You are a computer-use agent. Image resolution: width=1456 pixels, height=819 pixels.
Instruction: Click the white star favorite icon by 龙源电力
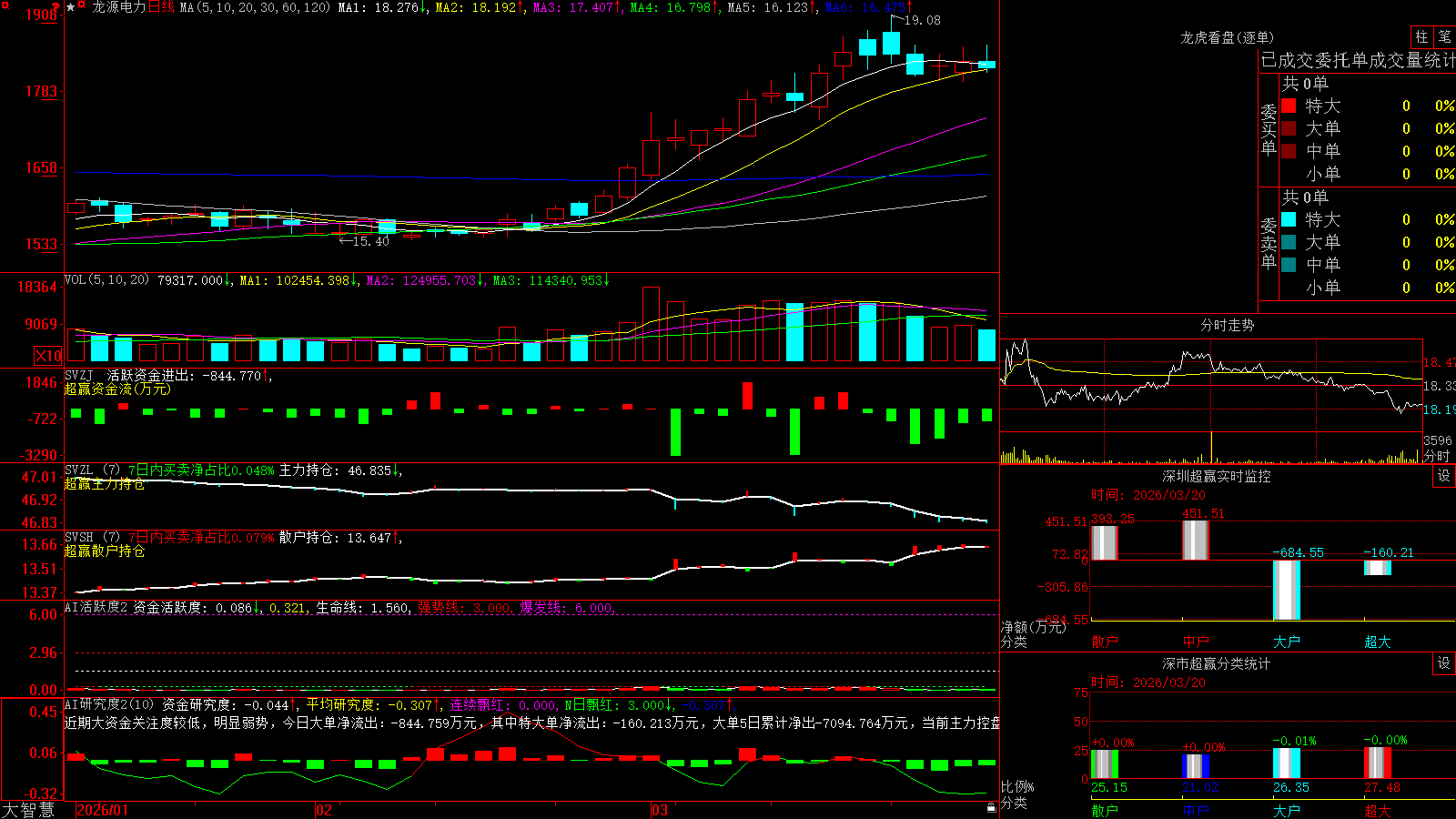tap(71, 7)
